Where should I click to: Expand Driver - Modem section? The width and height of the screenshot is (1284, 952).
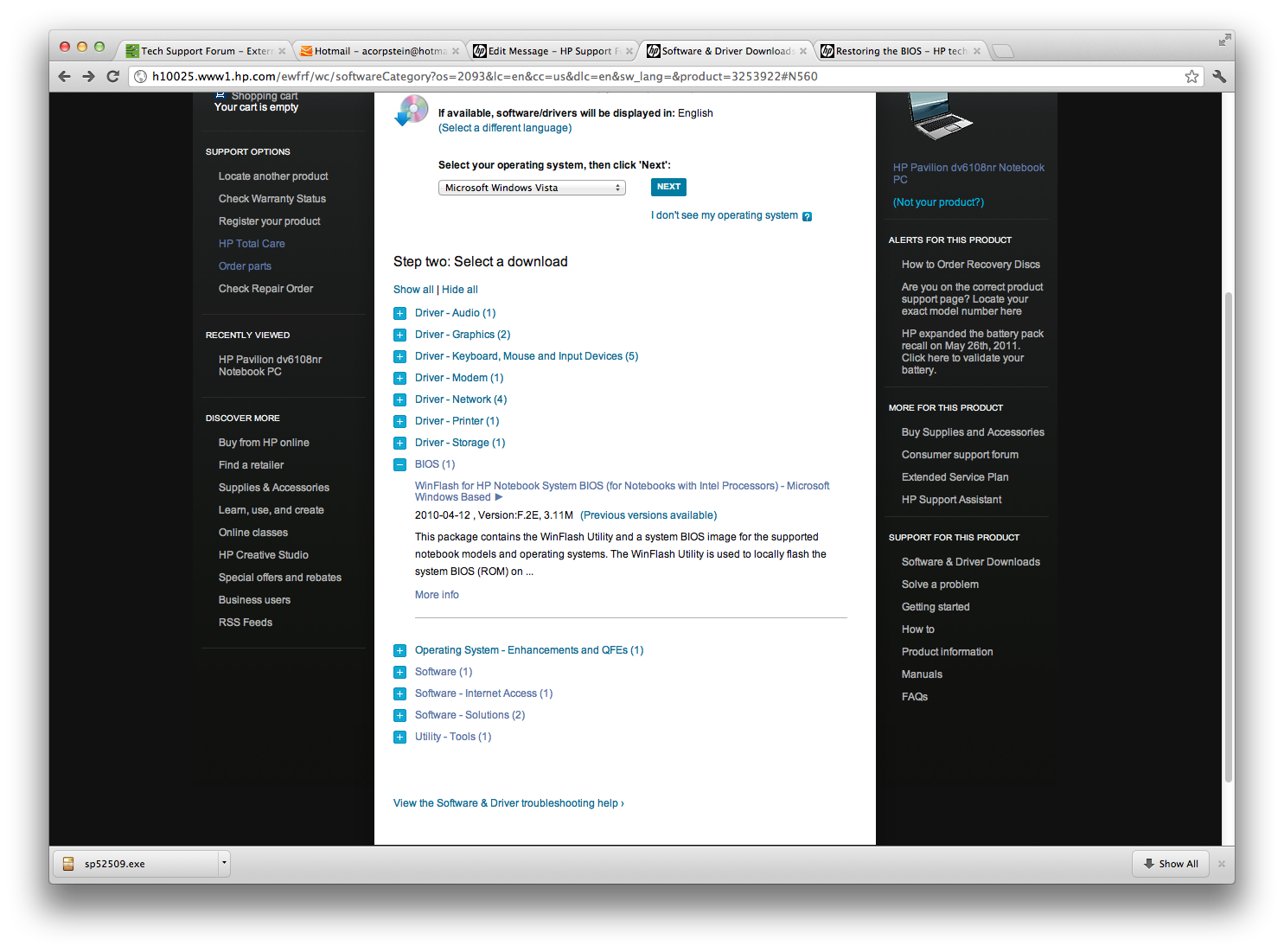[x=399, y=378]
